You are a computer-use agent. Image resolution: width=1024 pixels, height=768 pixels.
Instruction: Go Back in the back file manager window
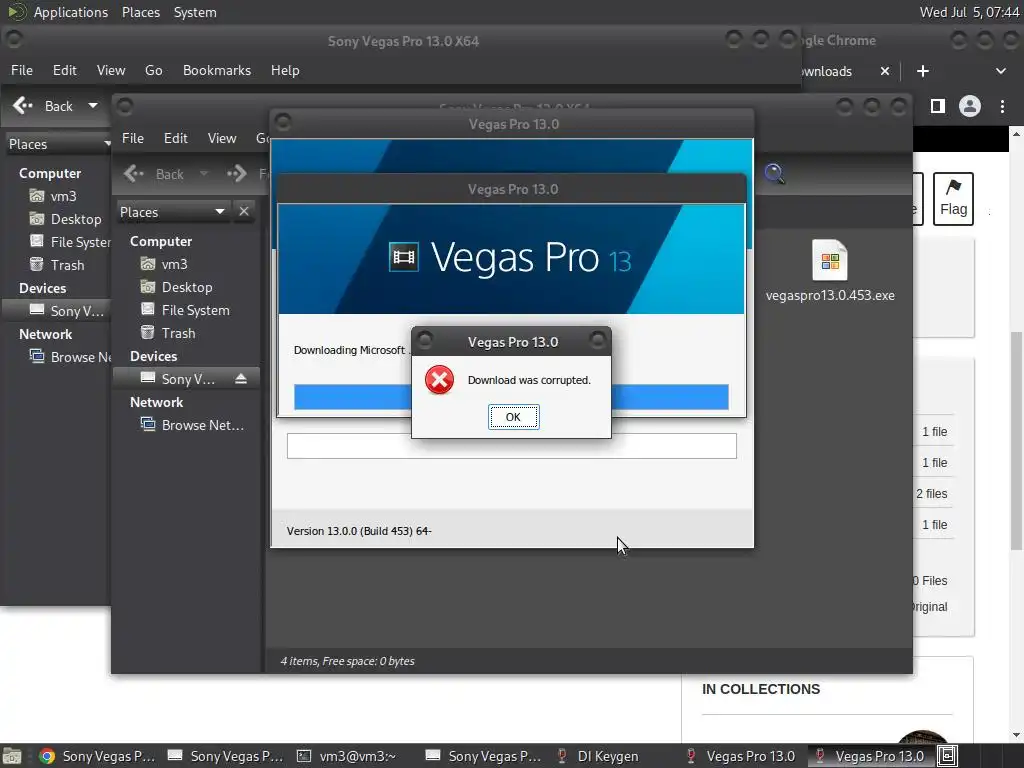click(x=44, y=106)
